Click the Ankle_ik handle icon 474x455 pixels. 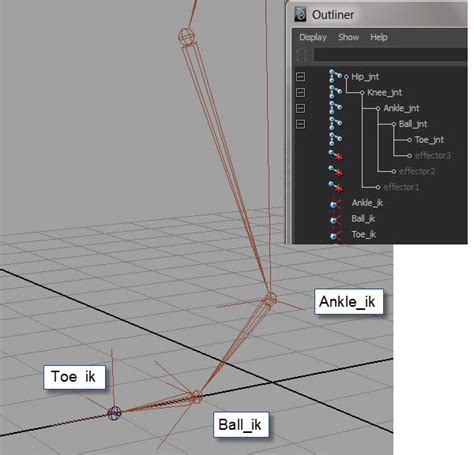pyautogui.click(x=336, y=203)
